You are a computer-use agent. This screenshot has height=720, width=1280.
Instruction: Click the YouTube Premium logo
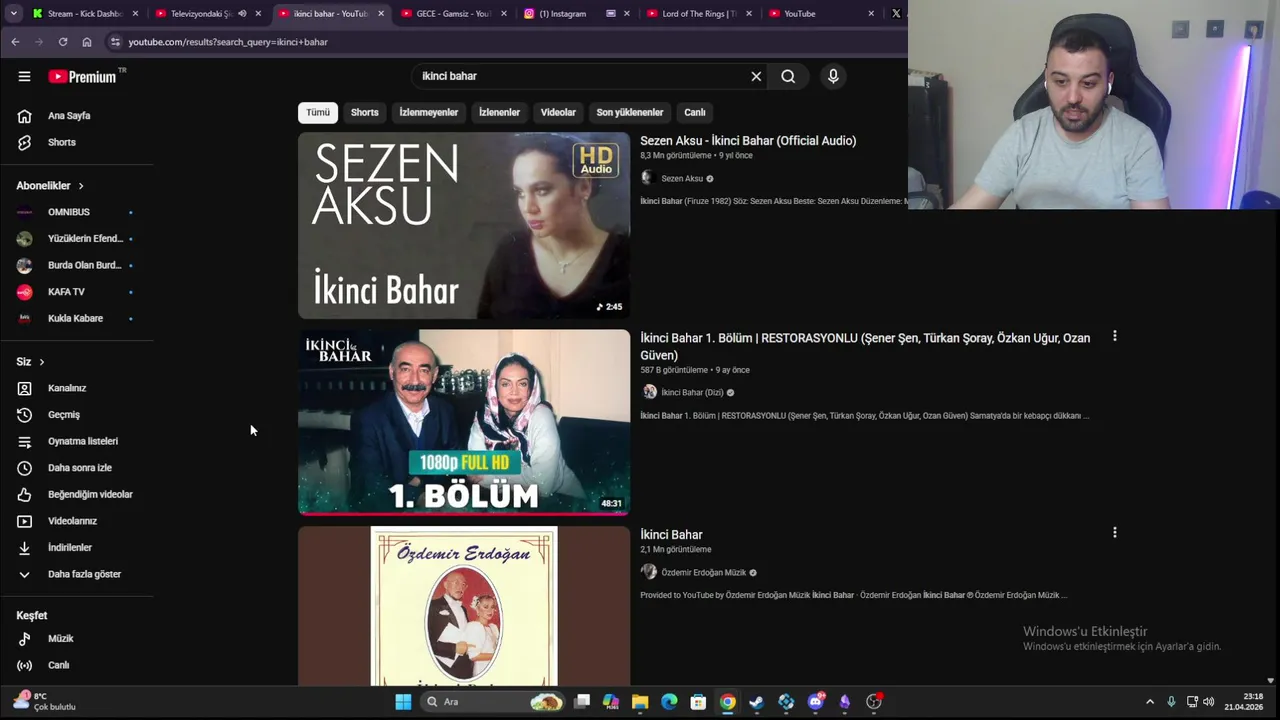(82, 77)
